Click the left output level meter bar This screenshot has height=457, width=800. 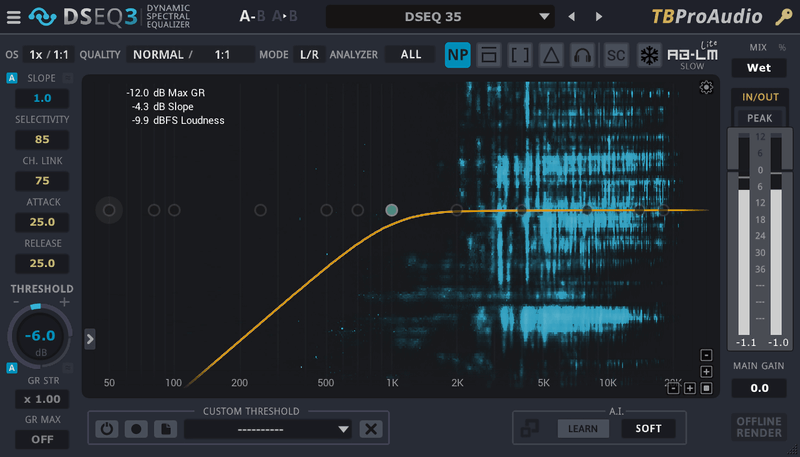(x=744, y=236)
